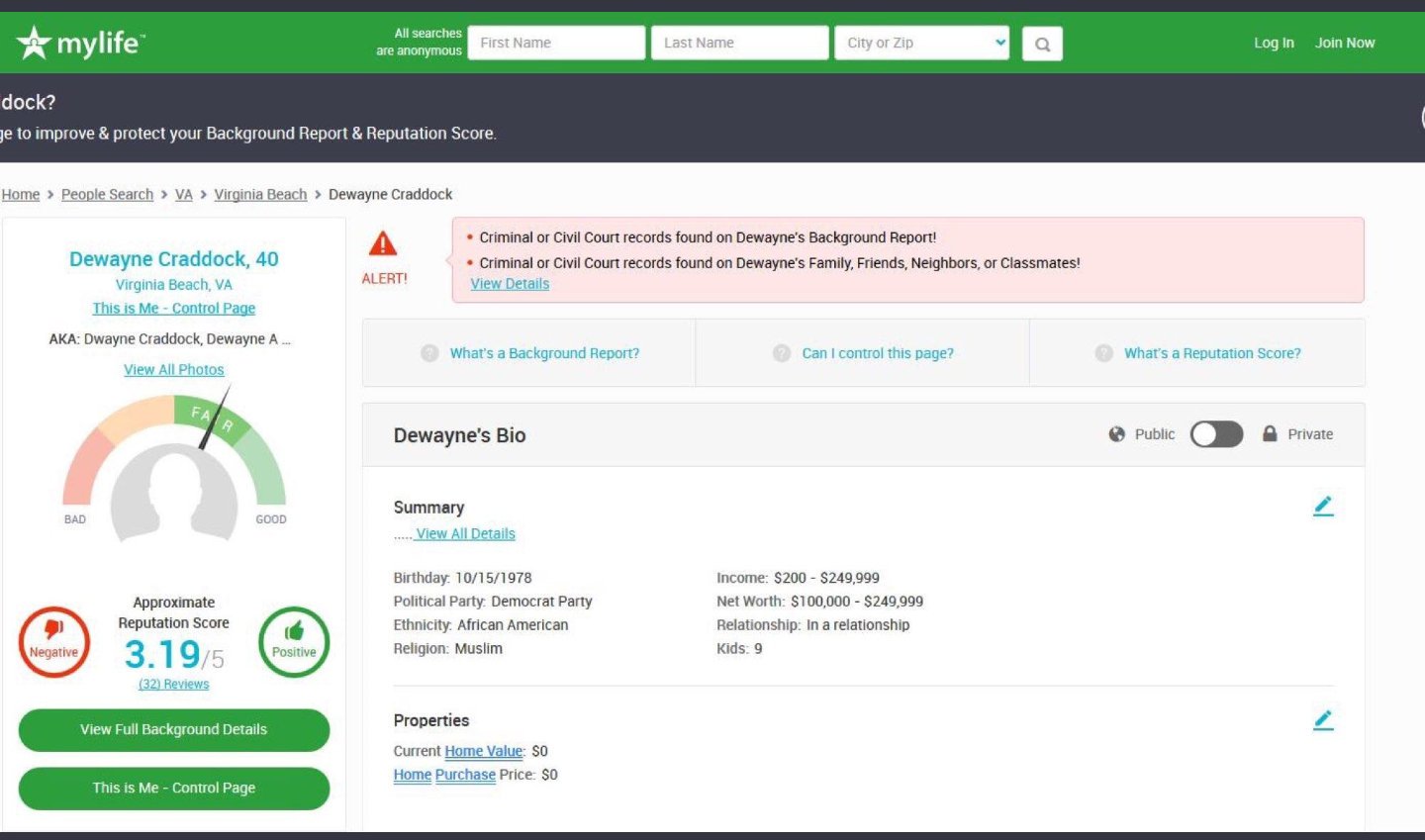1425x840 pixels.
Task: Click the Purchase link in Properties
Action: point(465,775)
